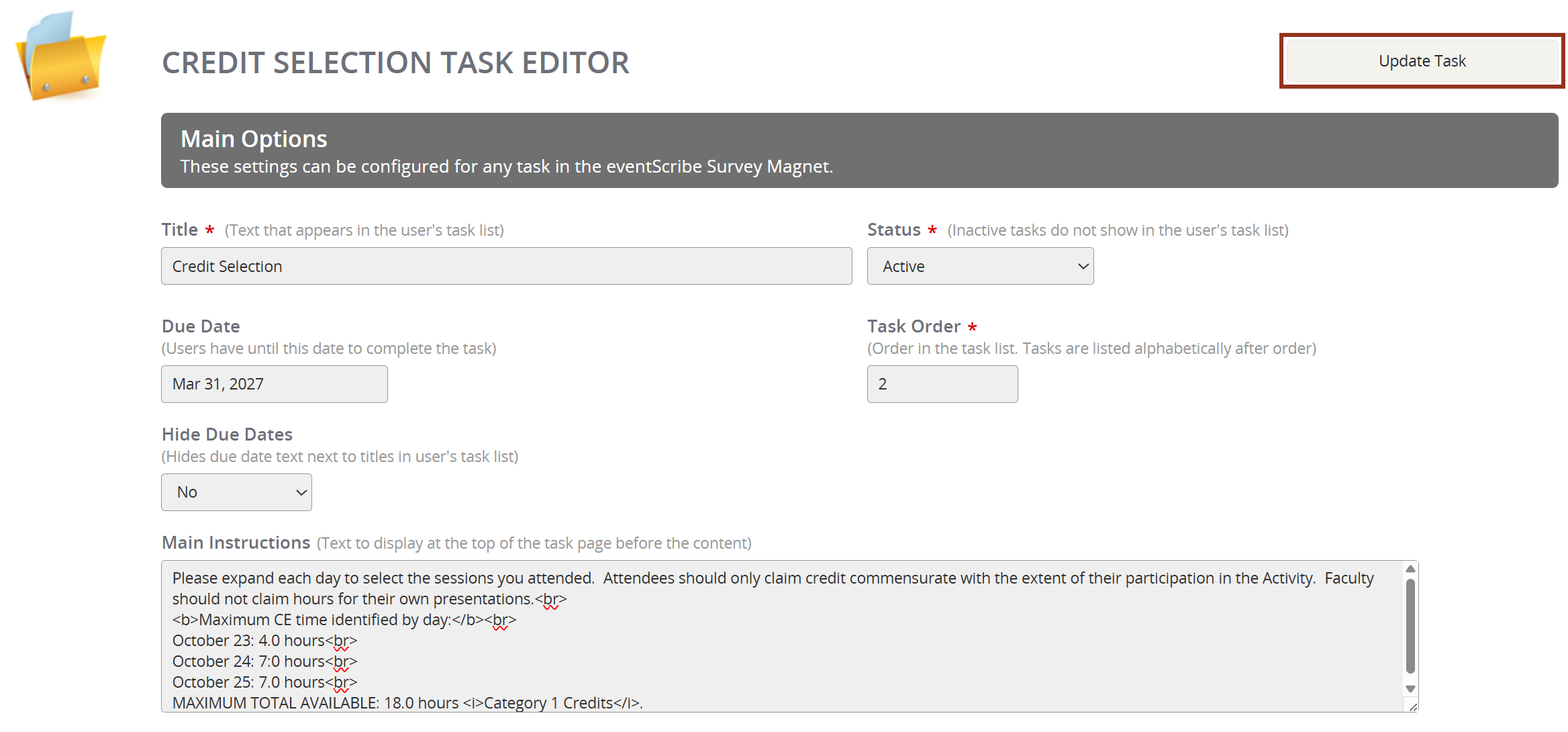Click the Update Task button
Image resolution: width=1568 pixels, height=732 pixels.
[x=1422, y=61]
